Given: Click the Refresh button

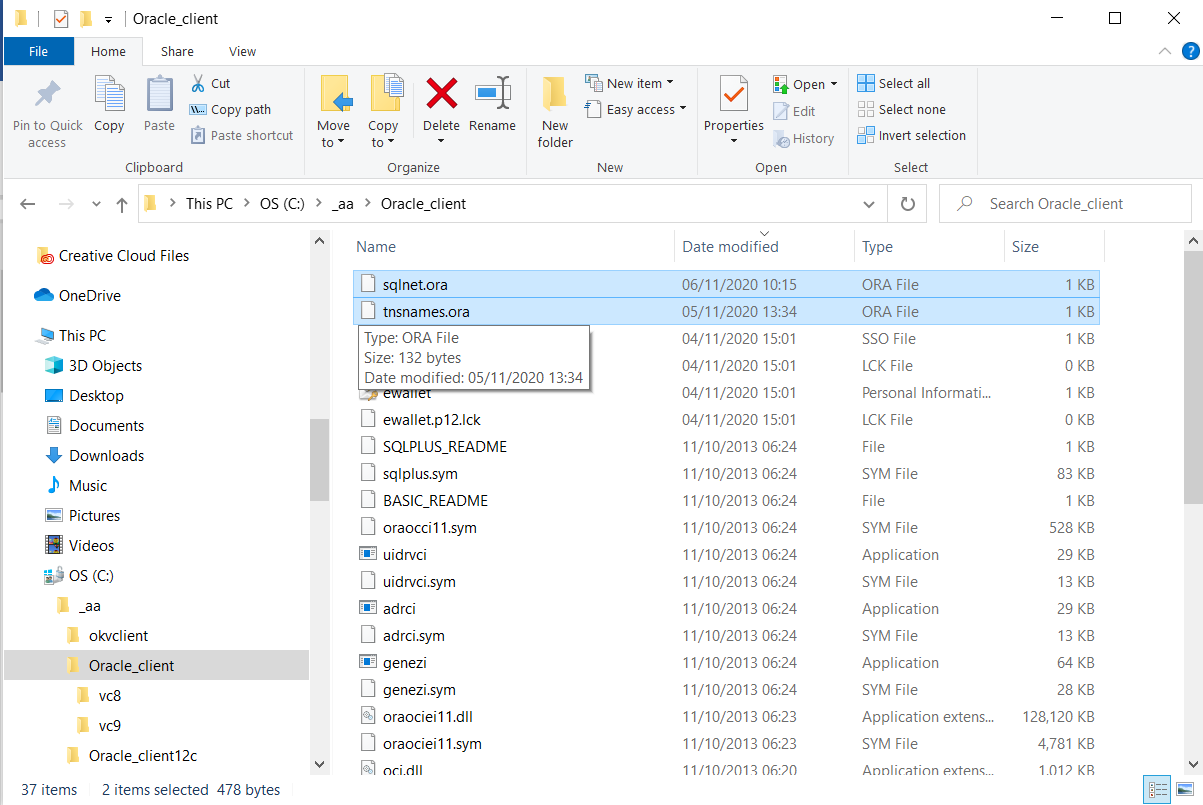Looking at the screenshot, I should point(907,204).
